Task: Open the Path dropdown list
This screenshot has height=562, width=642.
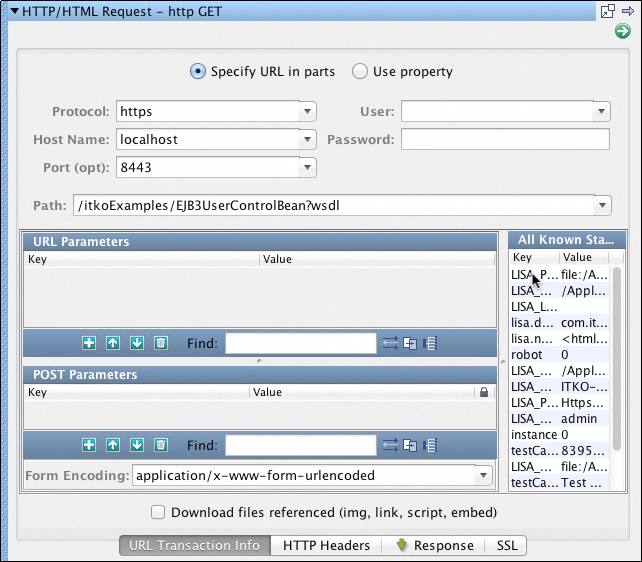Action: click(601, 206)
